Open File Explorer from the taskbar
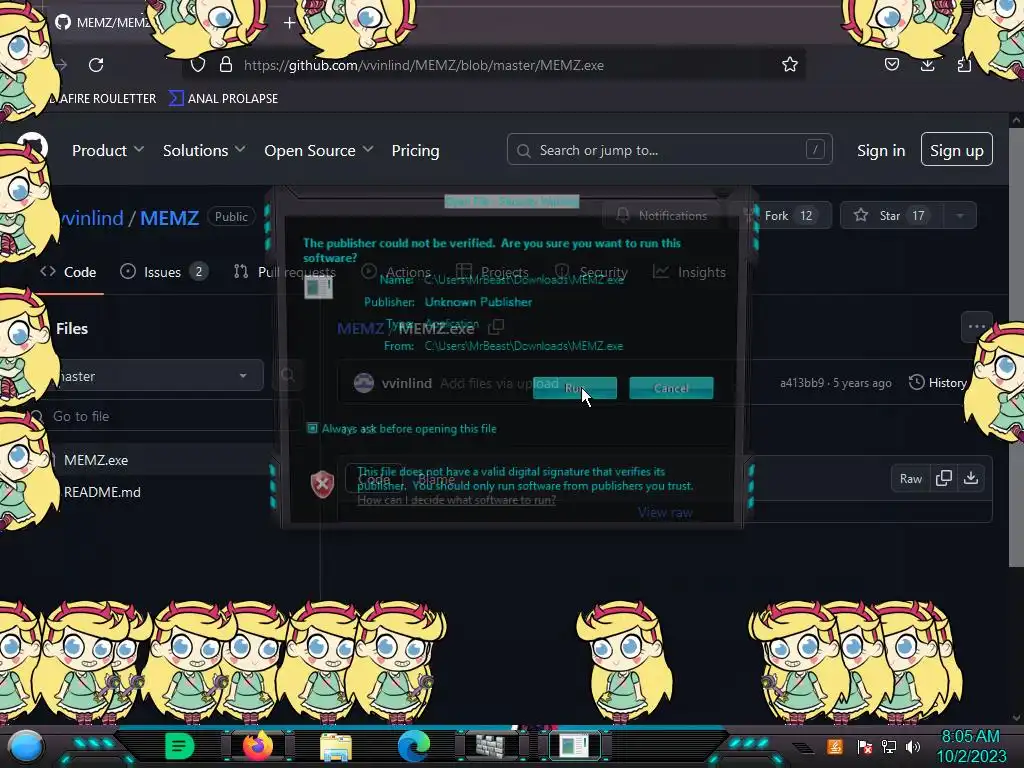The height and width of the screenshot is (768, 1024). [336, 747]
